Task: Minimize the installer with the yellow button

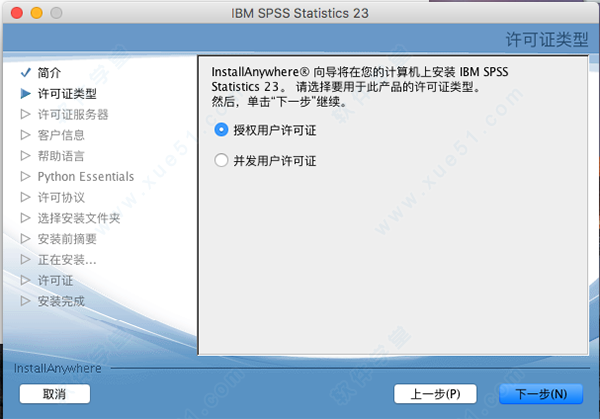Action: click(37, 13)
